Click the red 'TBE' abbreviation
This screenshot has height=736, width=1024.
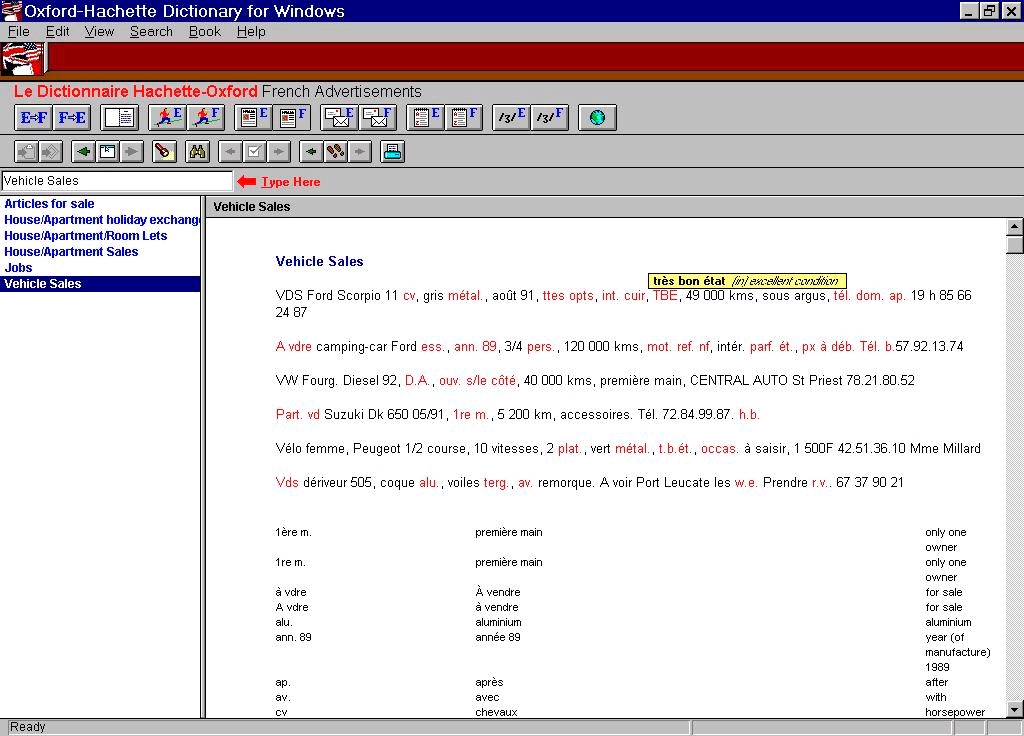click(x=665, y=296)
